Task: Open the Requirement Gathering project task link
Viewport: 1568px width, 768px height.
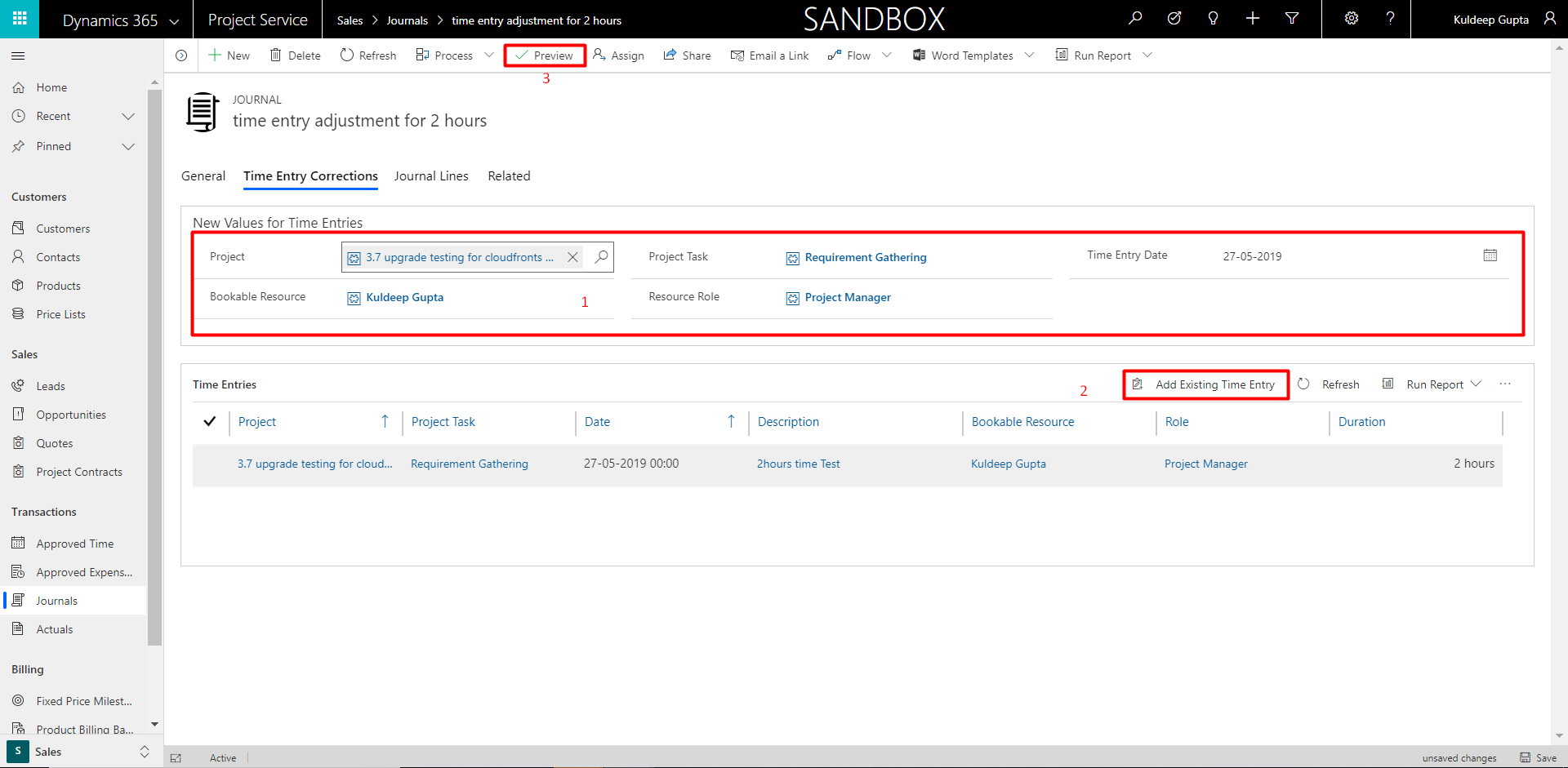Action: 865,258
